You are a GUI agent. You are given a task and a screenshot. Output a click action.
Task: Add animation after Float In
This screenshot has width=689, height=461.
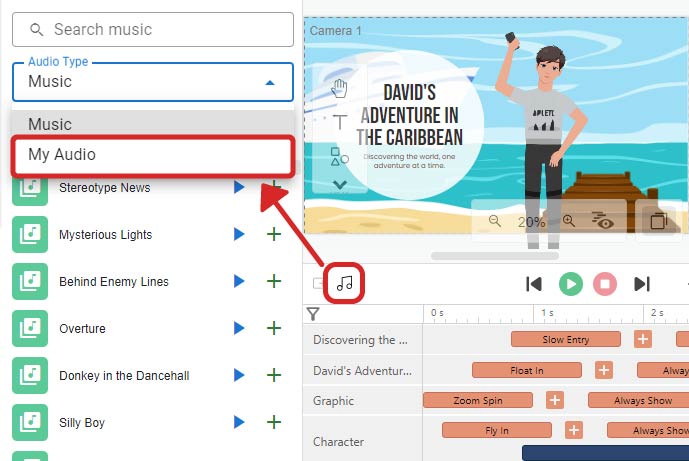(x=604, y=370)
